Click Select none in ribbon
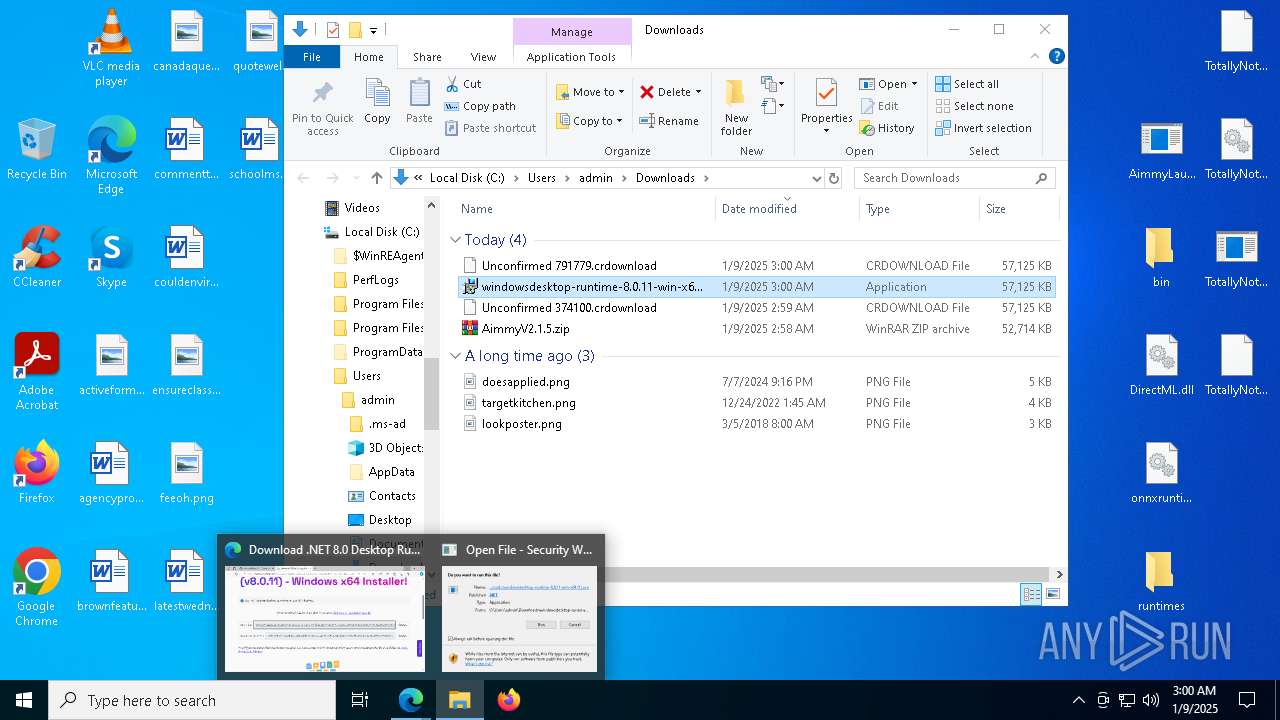 point(974,106)
